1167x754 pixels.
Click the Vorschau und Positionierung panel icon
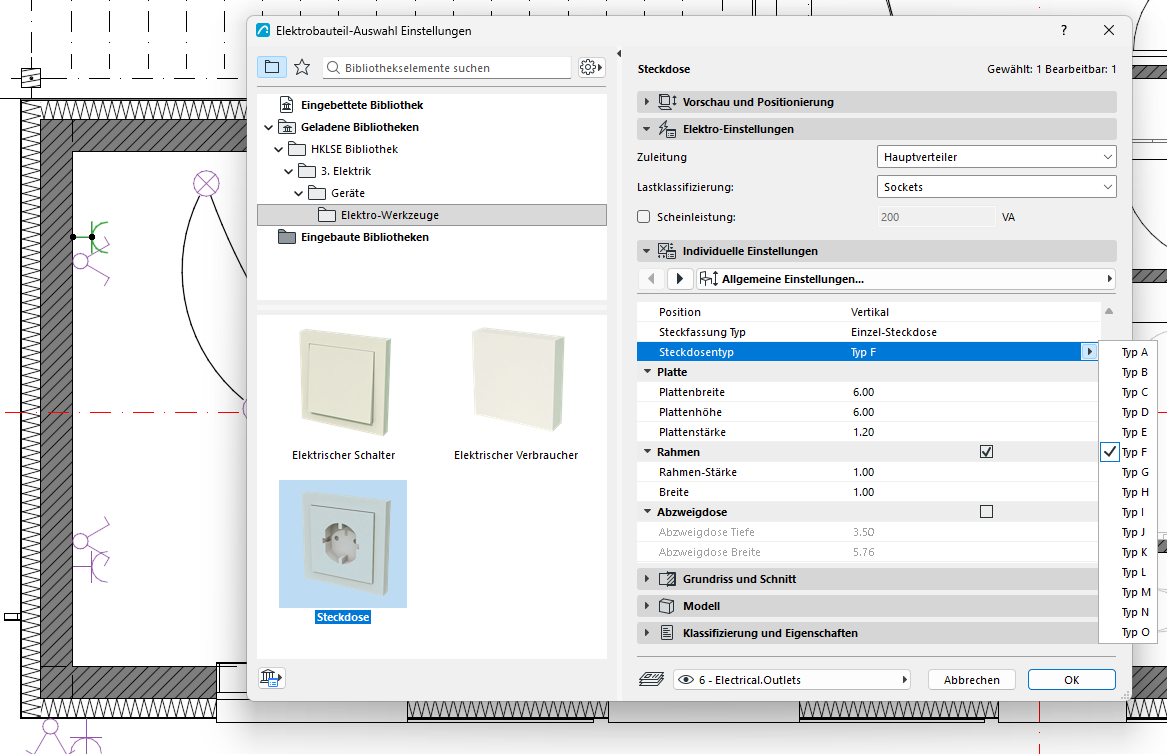click(x=667, y=102)
